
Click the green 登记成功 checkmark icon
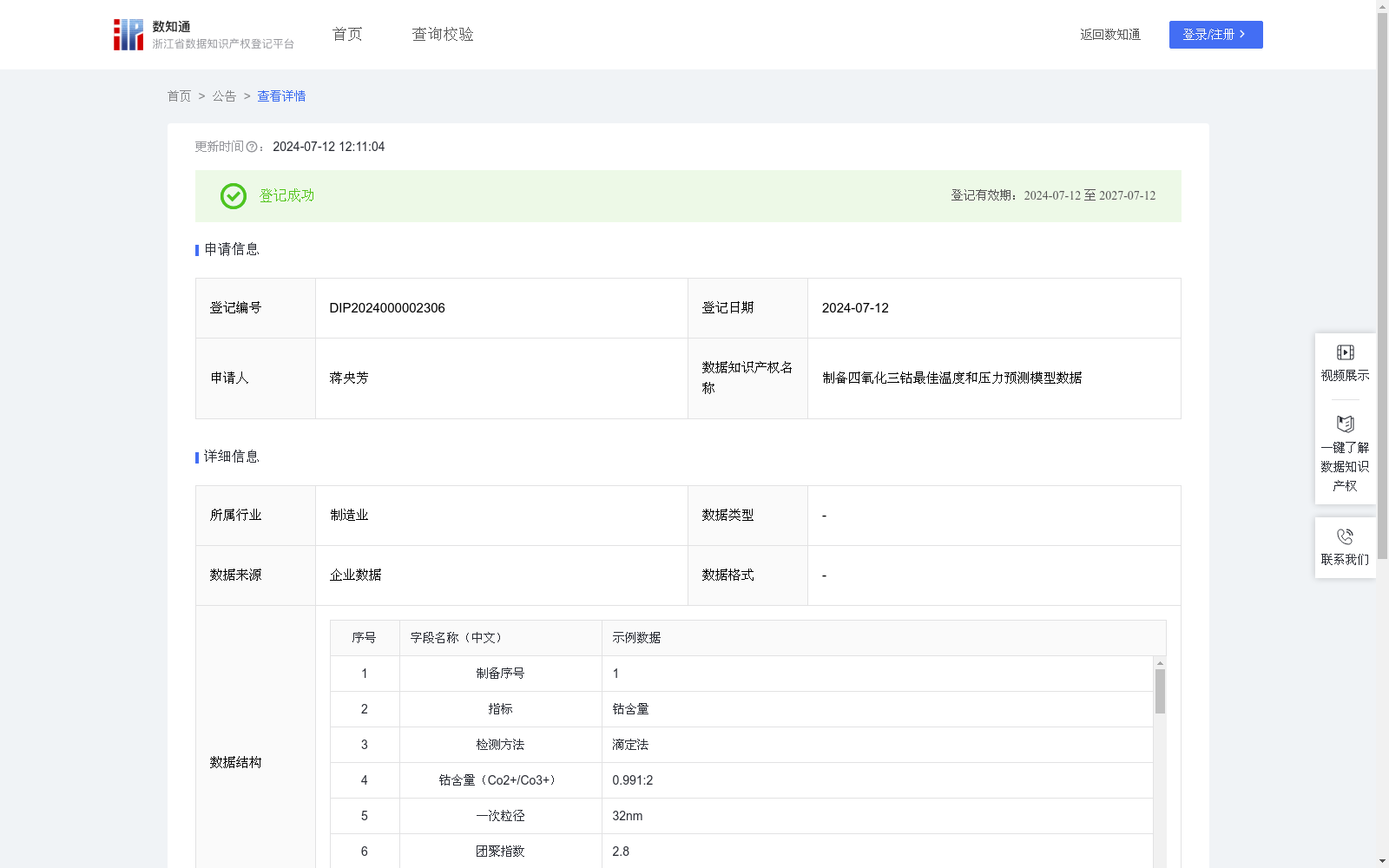pyautogui.click(x=233, y=196)
